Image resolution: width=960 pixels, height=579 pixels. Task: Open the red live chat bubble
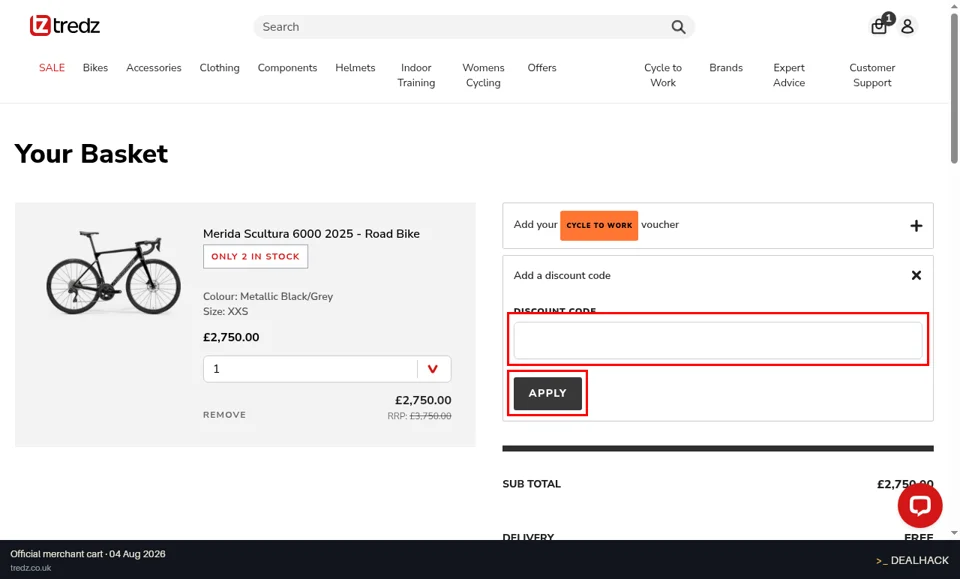[x=920, y=505]
